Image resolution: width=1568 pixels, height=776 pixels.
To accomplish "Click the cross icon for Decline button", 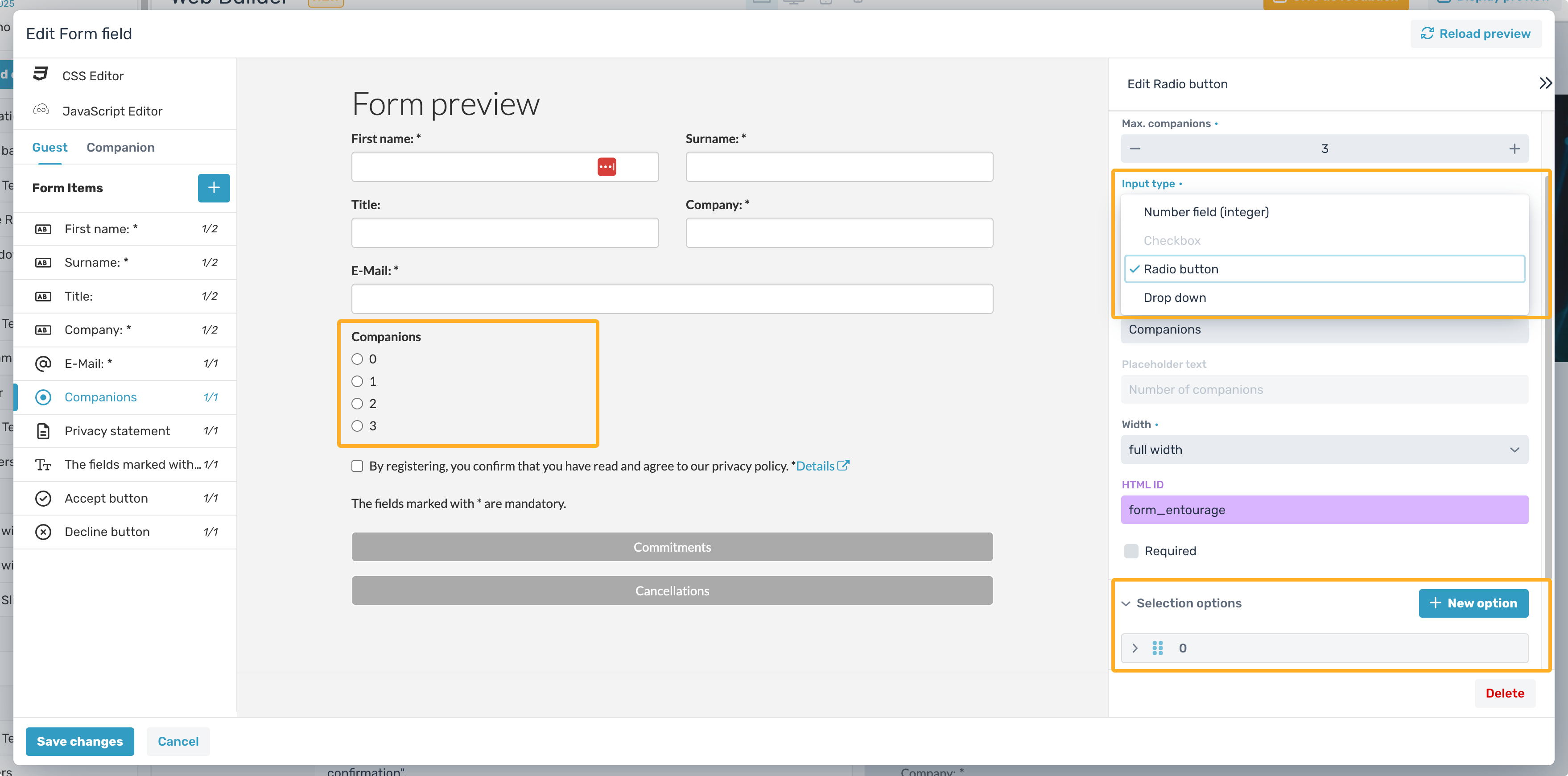I will [x=43, y=531].
